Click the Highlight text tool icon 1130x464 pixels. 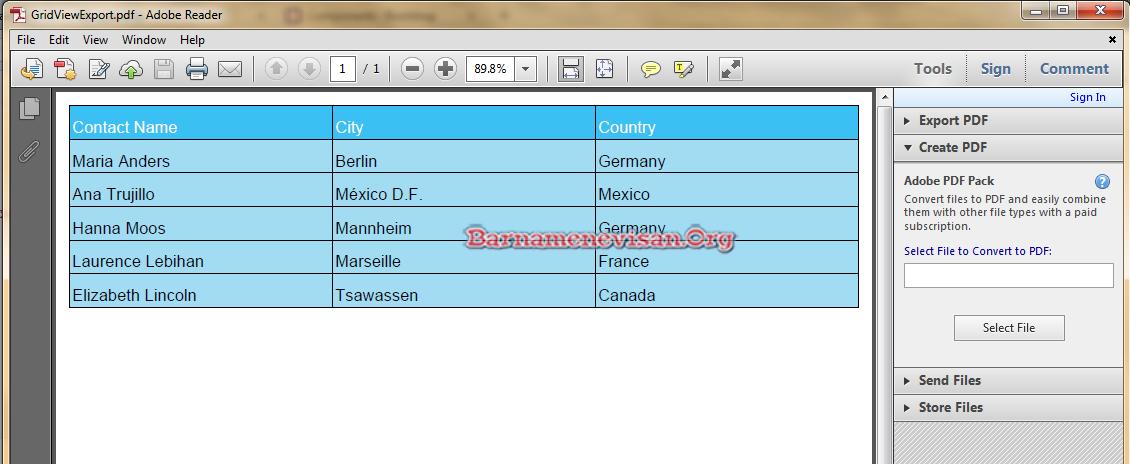[683, 69]
